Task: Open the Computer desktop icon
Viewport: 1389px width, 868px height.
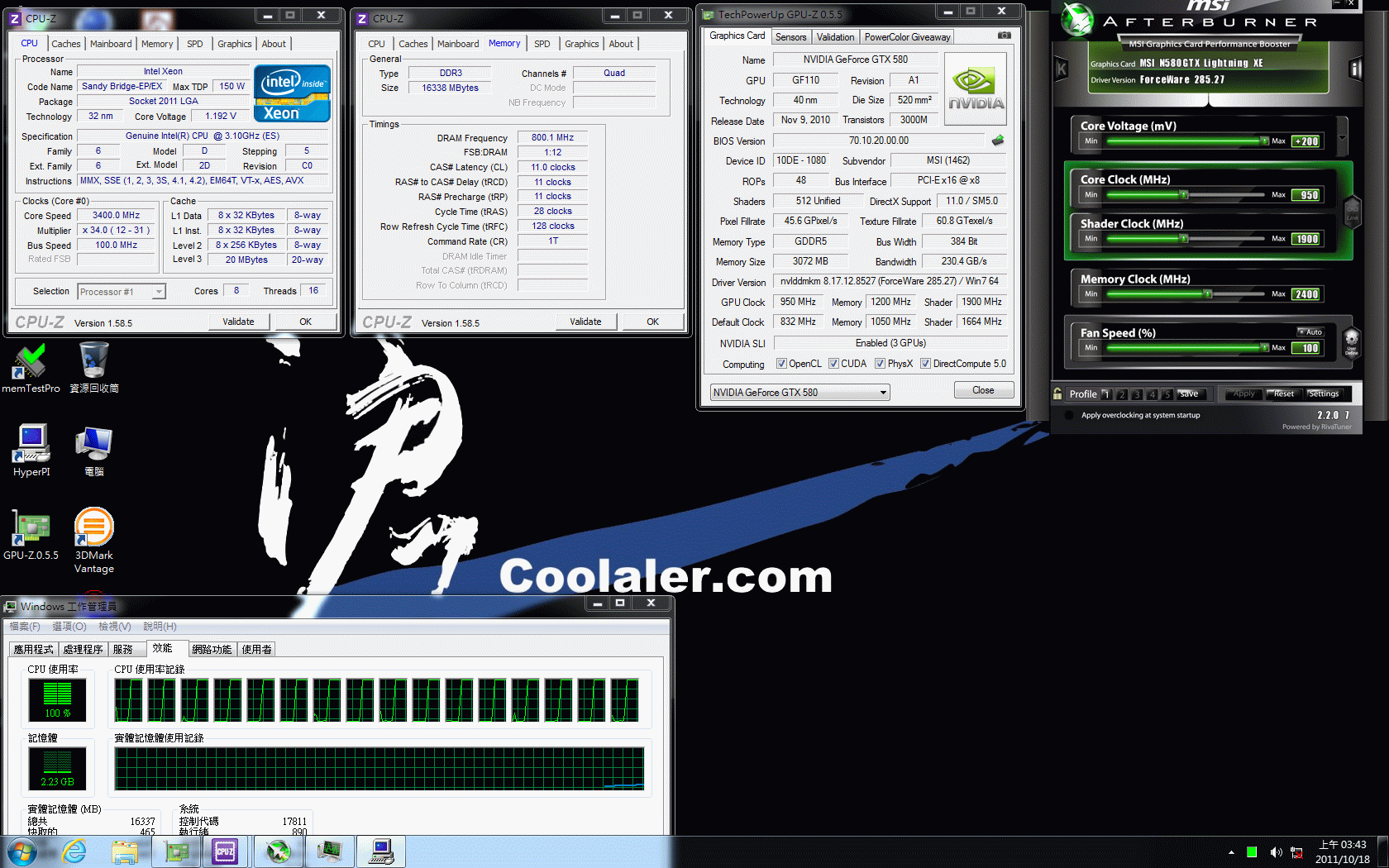Action: pyautogui.click(x=93, y=451)
